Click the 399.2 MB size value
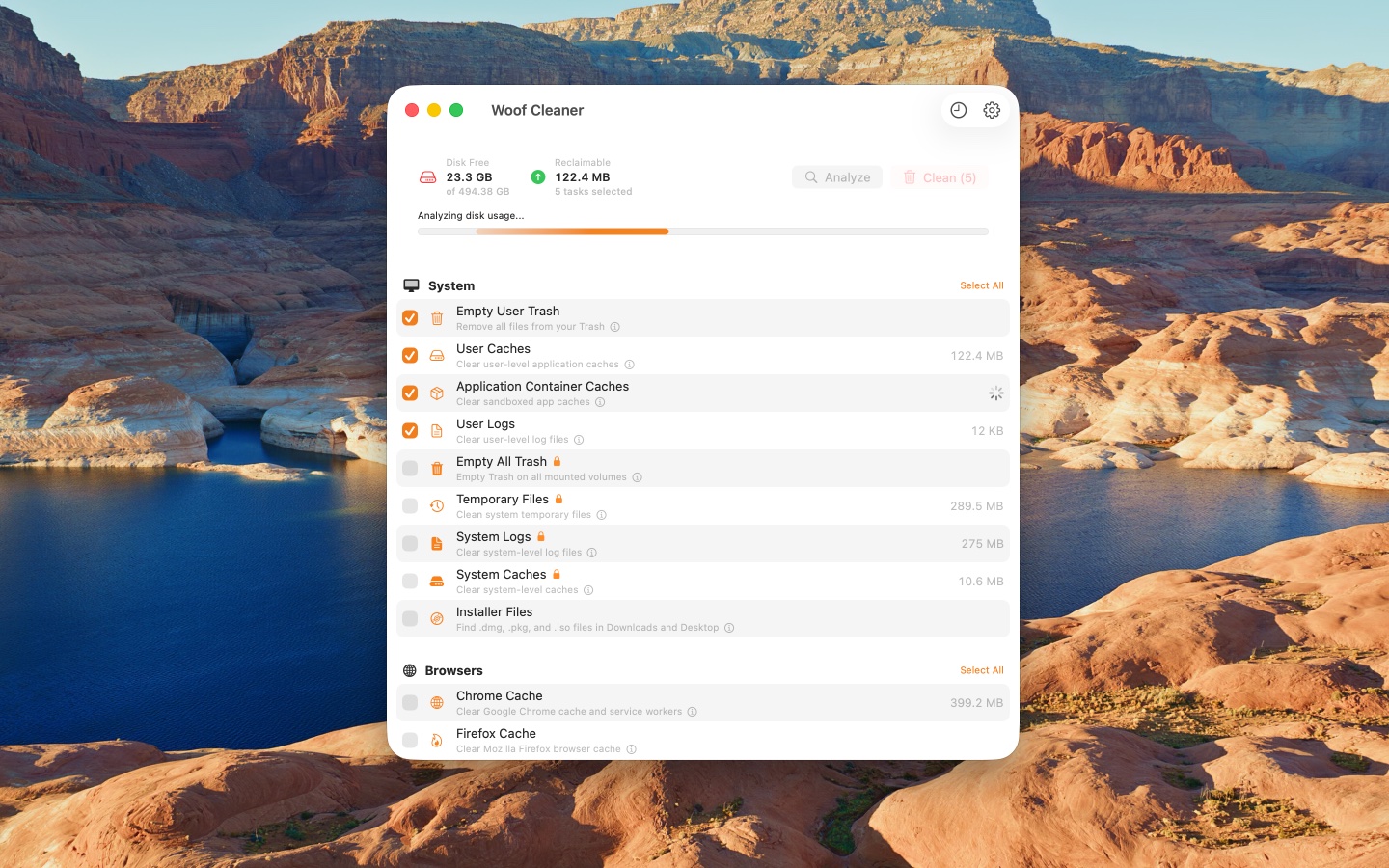The image size is (1389, 868). tap(977, 703)
